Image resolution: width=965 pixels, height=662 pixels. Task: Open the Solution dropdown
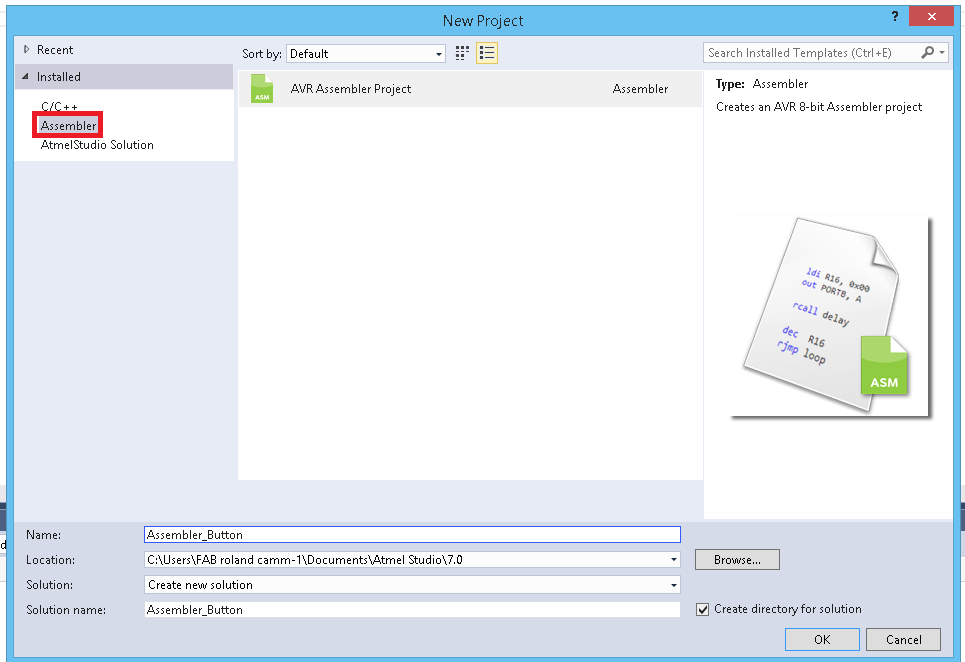pos(674,585)
